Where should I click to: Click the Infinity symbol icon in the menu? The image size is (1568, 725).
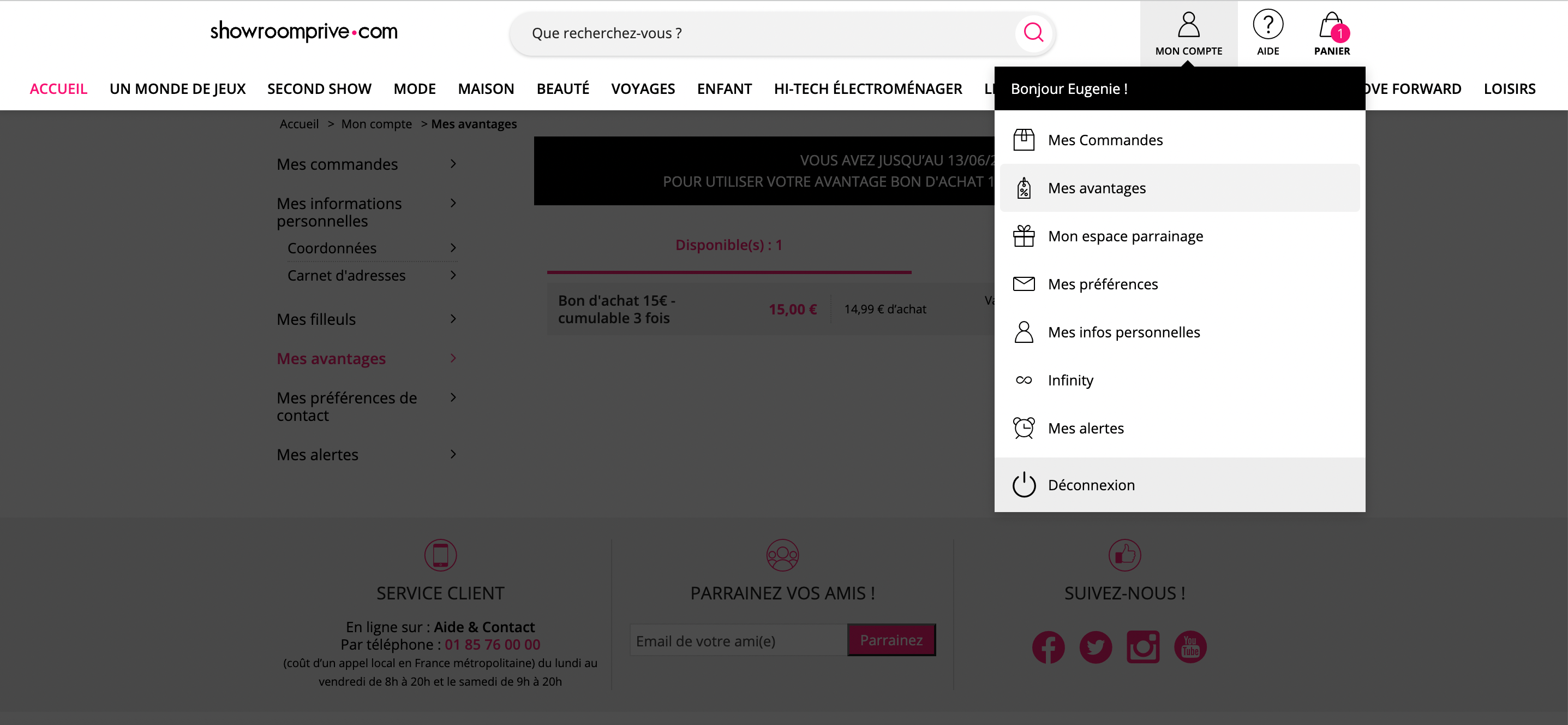click(1025, 379)
